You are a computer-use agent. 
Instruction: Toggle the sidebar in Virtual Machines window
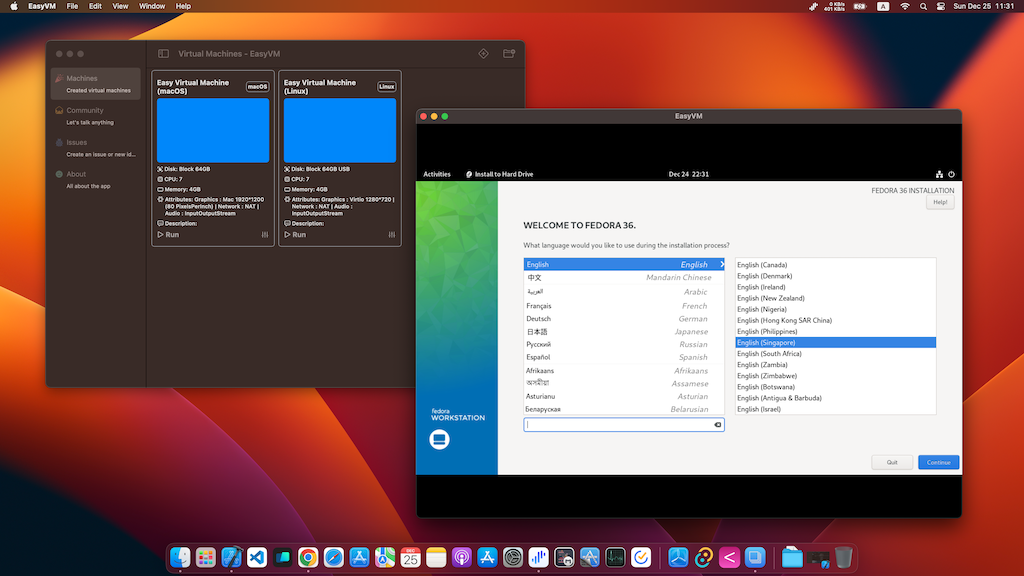(163, 54)
